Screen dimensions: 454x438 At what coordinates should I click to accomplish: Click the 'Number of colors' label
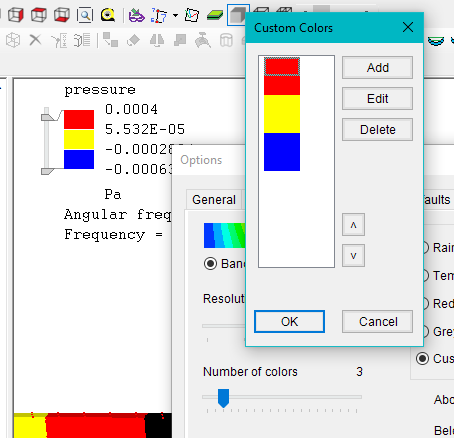click(x=250, y=372)
